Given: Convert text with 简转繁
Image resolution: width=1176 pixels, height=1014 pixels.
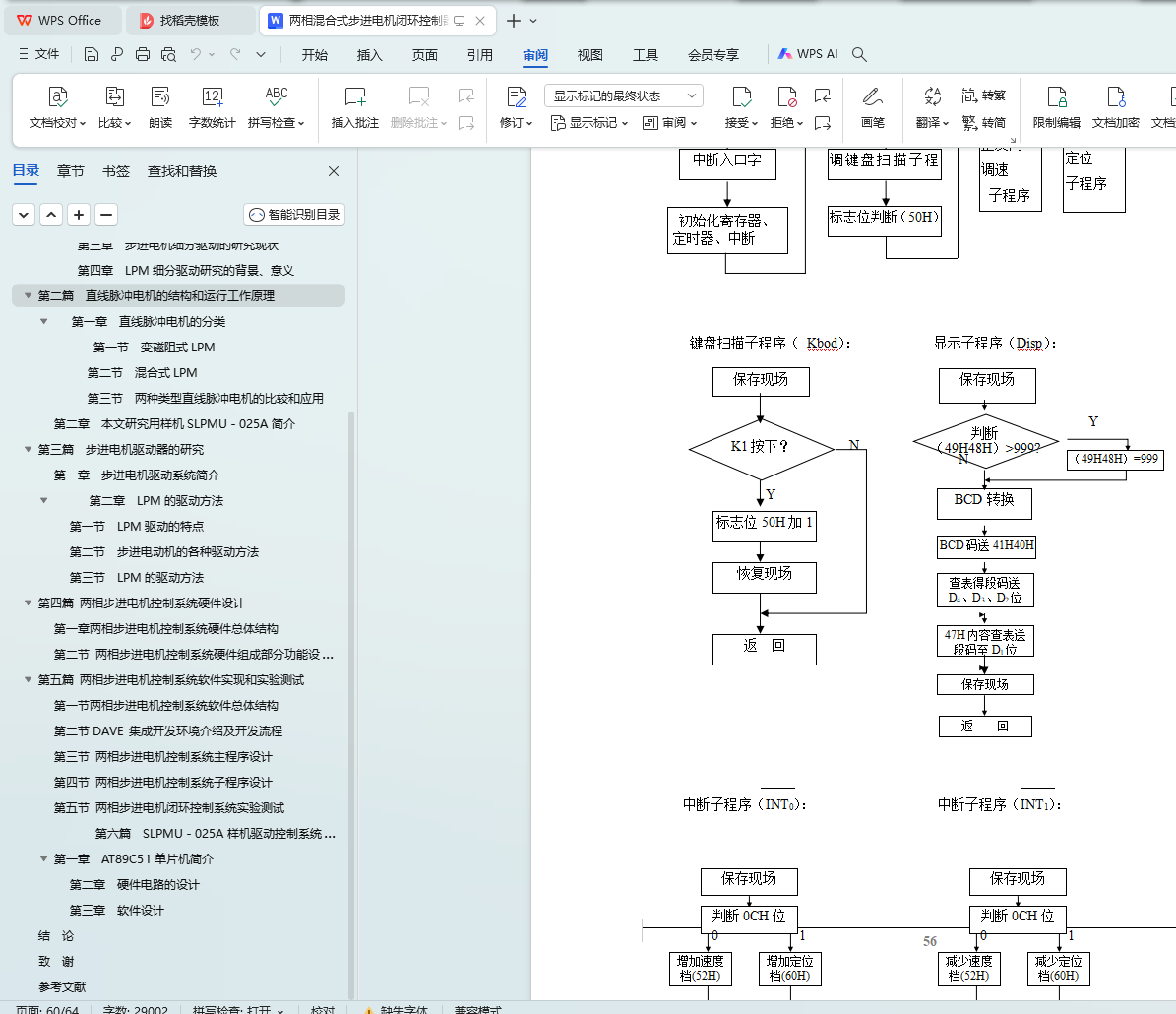Looking at the screenshot, I should 983,95.
